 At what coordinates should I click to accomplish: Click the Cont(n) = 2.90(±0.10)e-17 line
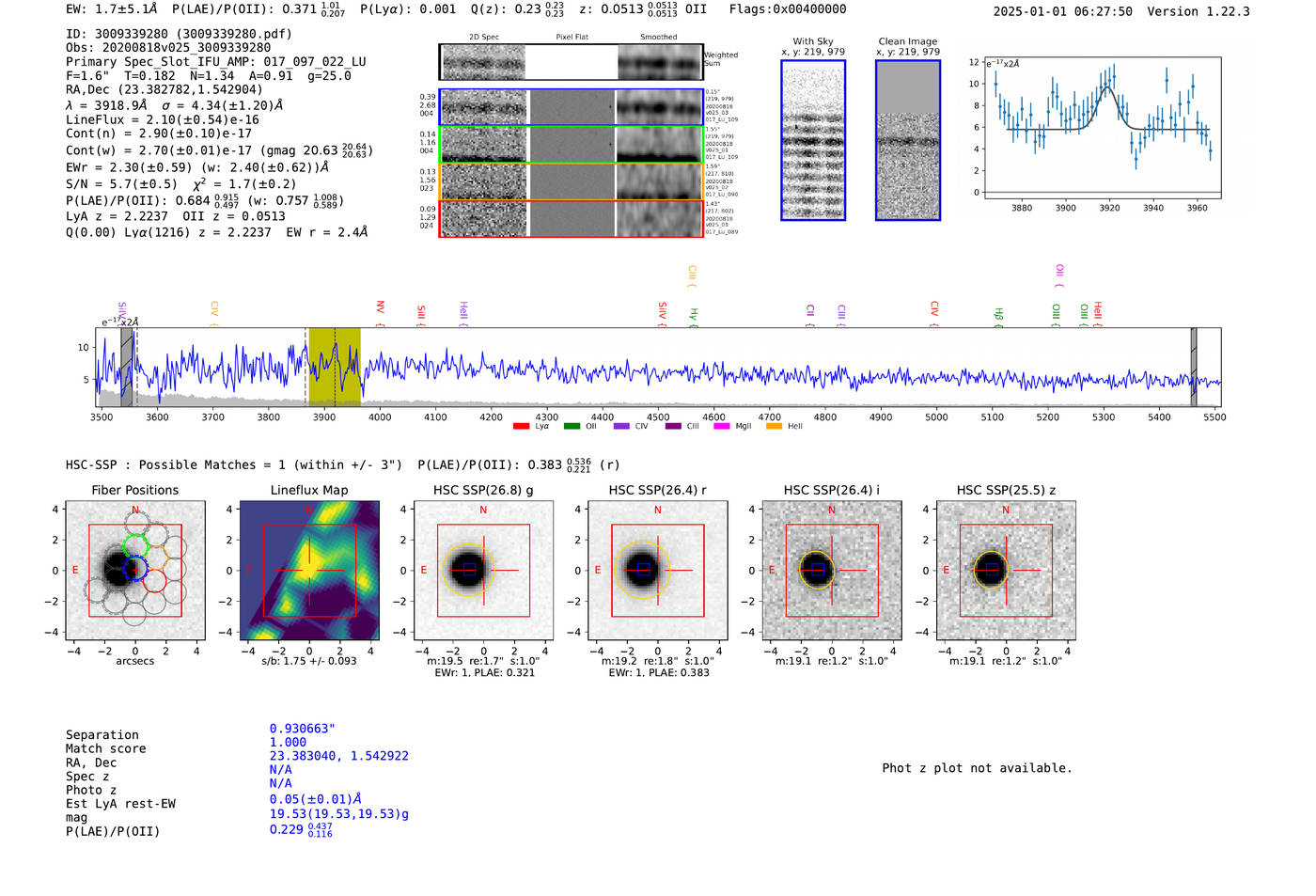point(159,134)
